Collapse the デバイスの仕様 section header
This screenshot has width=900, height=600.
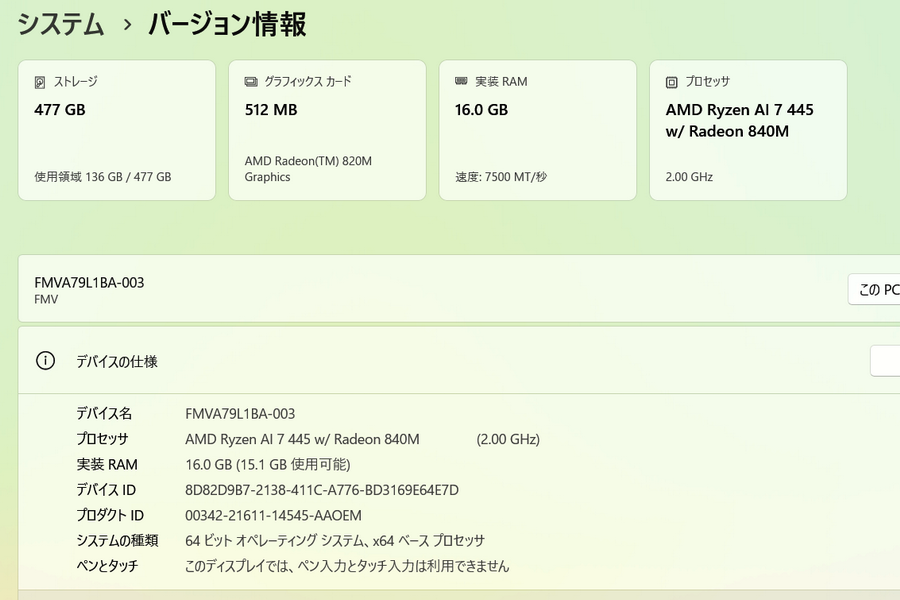tap(400, 361)
